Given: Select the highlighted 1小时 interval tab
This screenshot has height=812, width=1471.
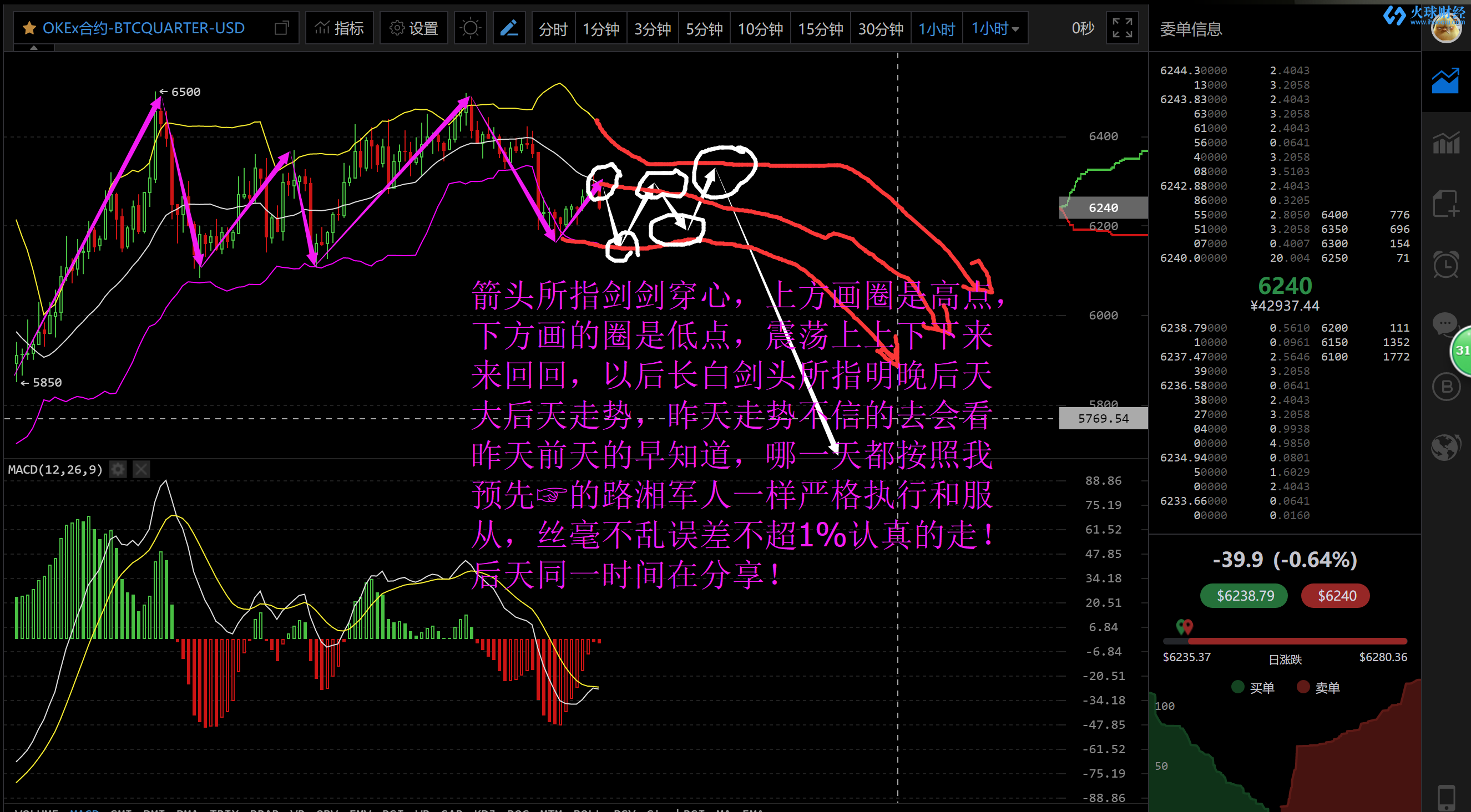Looking at the screenshot, I should click(937, 28).
